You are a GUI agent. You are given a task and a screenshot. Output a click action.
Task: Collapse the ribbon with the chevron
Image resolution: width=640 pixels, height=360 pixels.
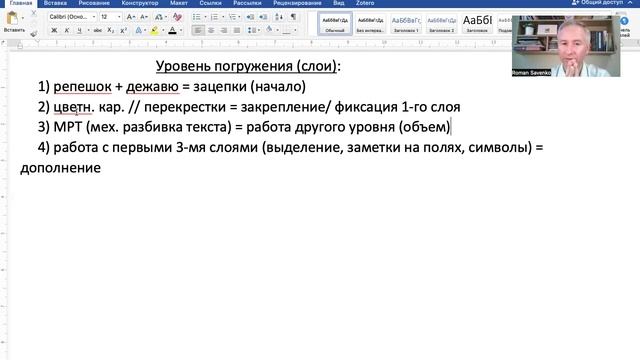pos(630,2)
